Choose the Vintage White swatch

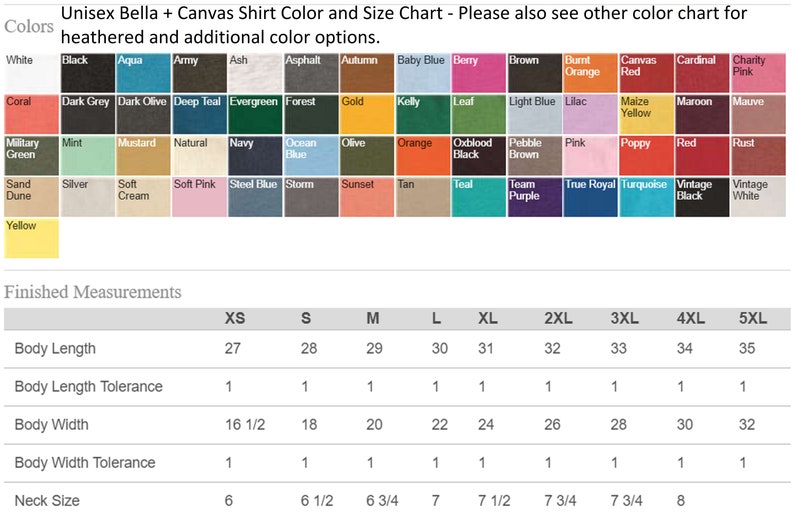[x=758, y=197]
